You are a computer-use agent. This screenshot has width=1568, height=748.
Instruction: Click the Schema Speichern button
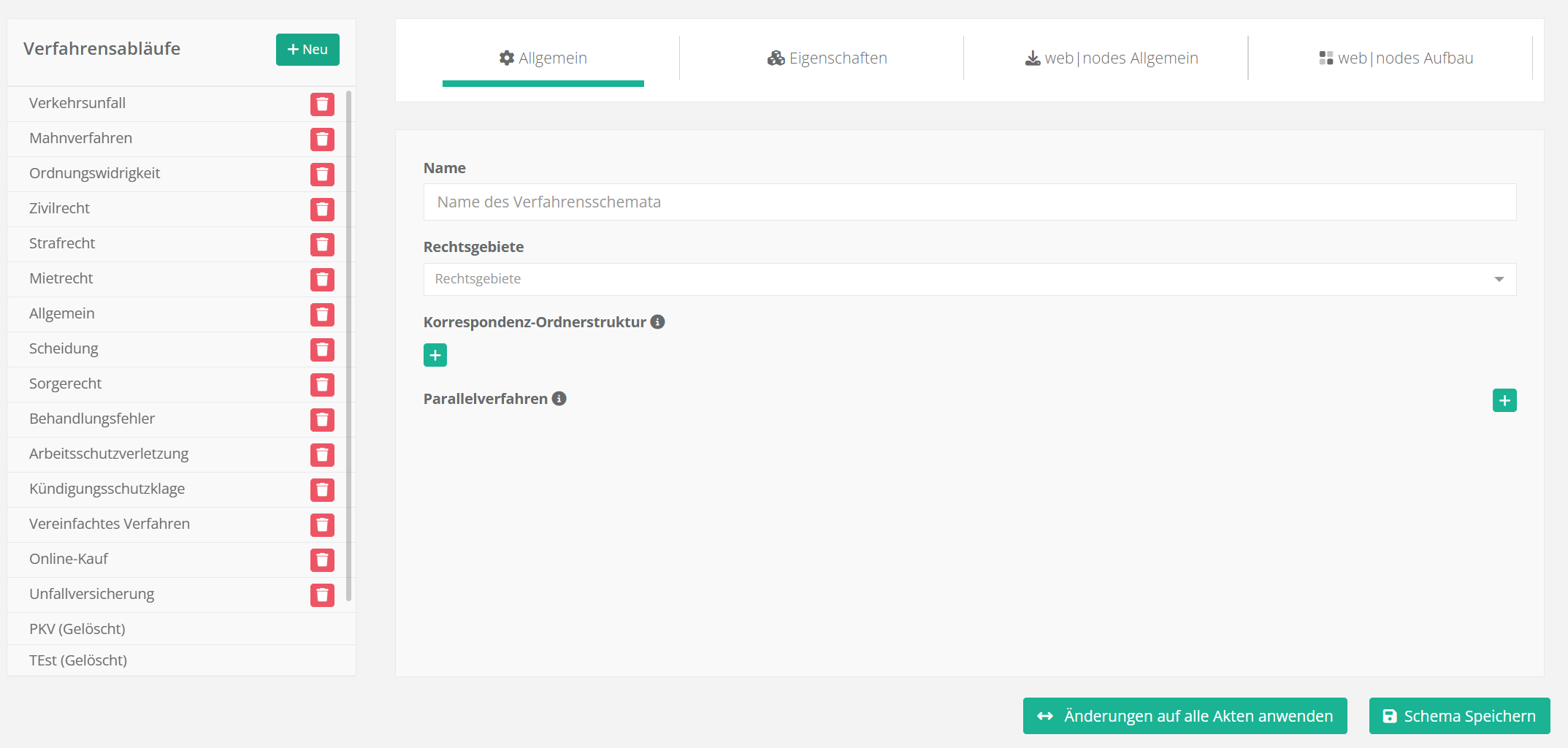pyautogui.click(x=1458, y=716)
